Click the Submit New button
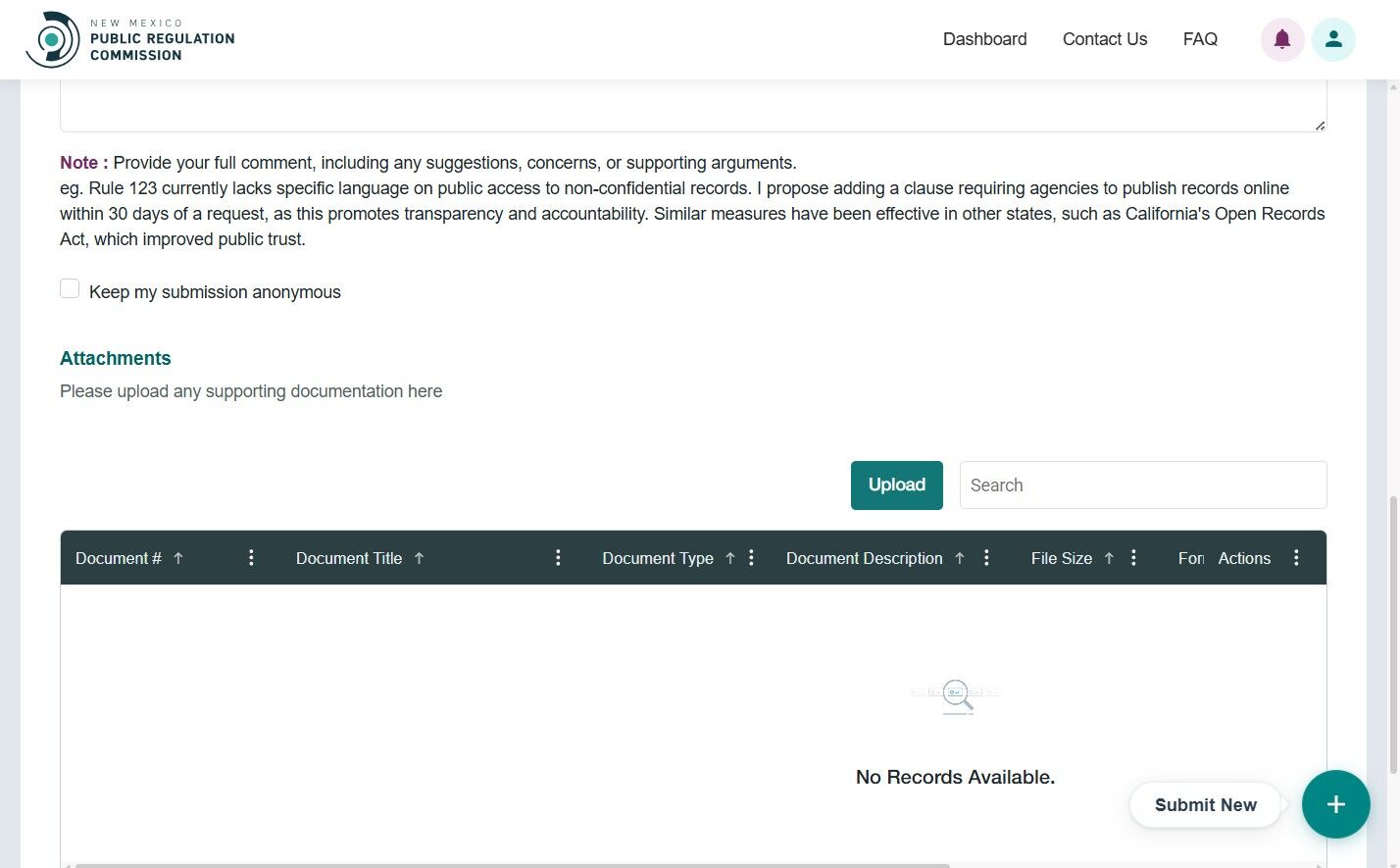This screenshot has height=868, width=1400. pyautogui.click(x=1205, y=804)
